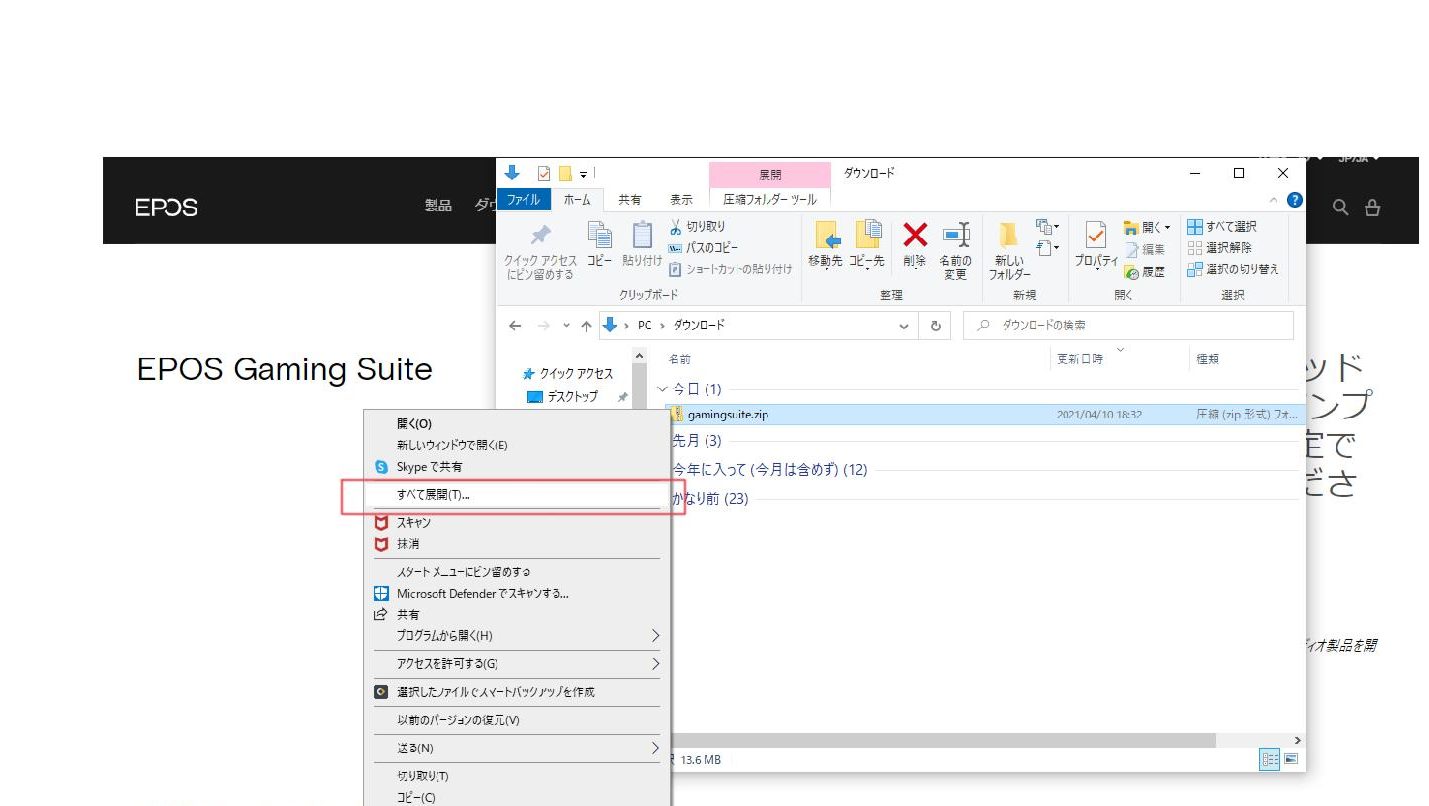Image resolution: width=1429 pixels, height=806 pixels.
Task: Click the blue Help question mark icon
Action: tap(1295, 199)
